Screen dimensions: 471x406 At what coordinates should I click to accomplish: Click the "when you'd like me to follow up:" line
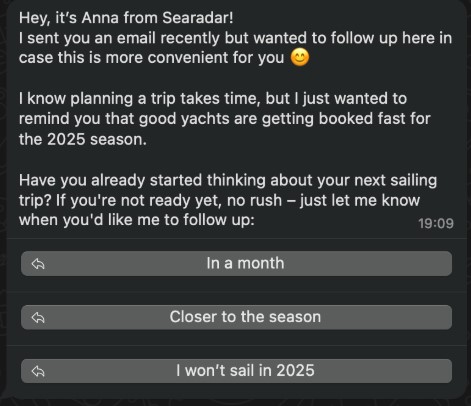[137, 220]
